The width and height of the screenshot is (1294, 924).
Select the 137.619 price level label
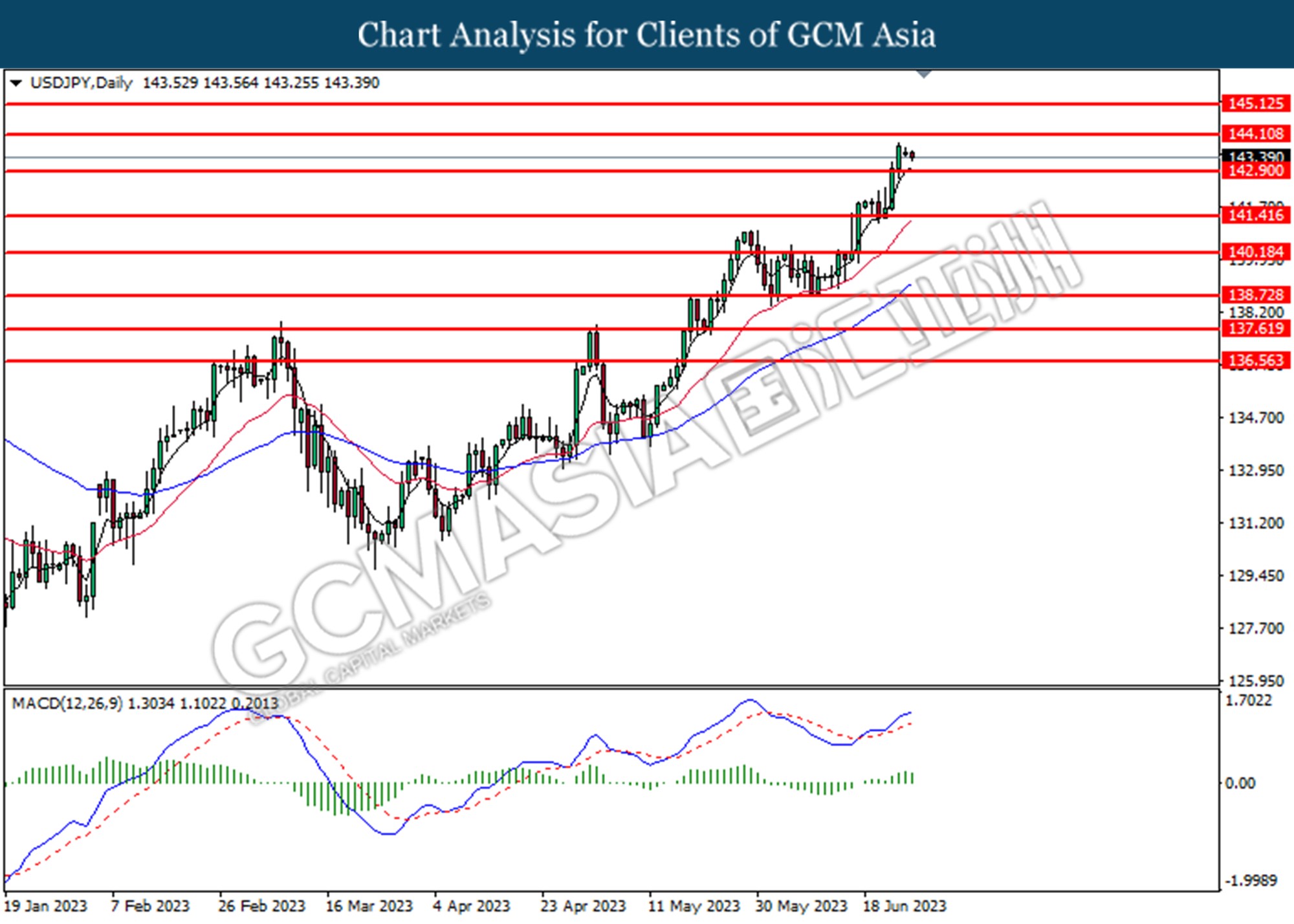coord(1255,328)
